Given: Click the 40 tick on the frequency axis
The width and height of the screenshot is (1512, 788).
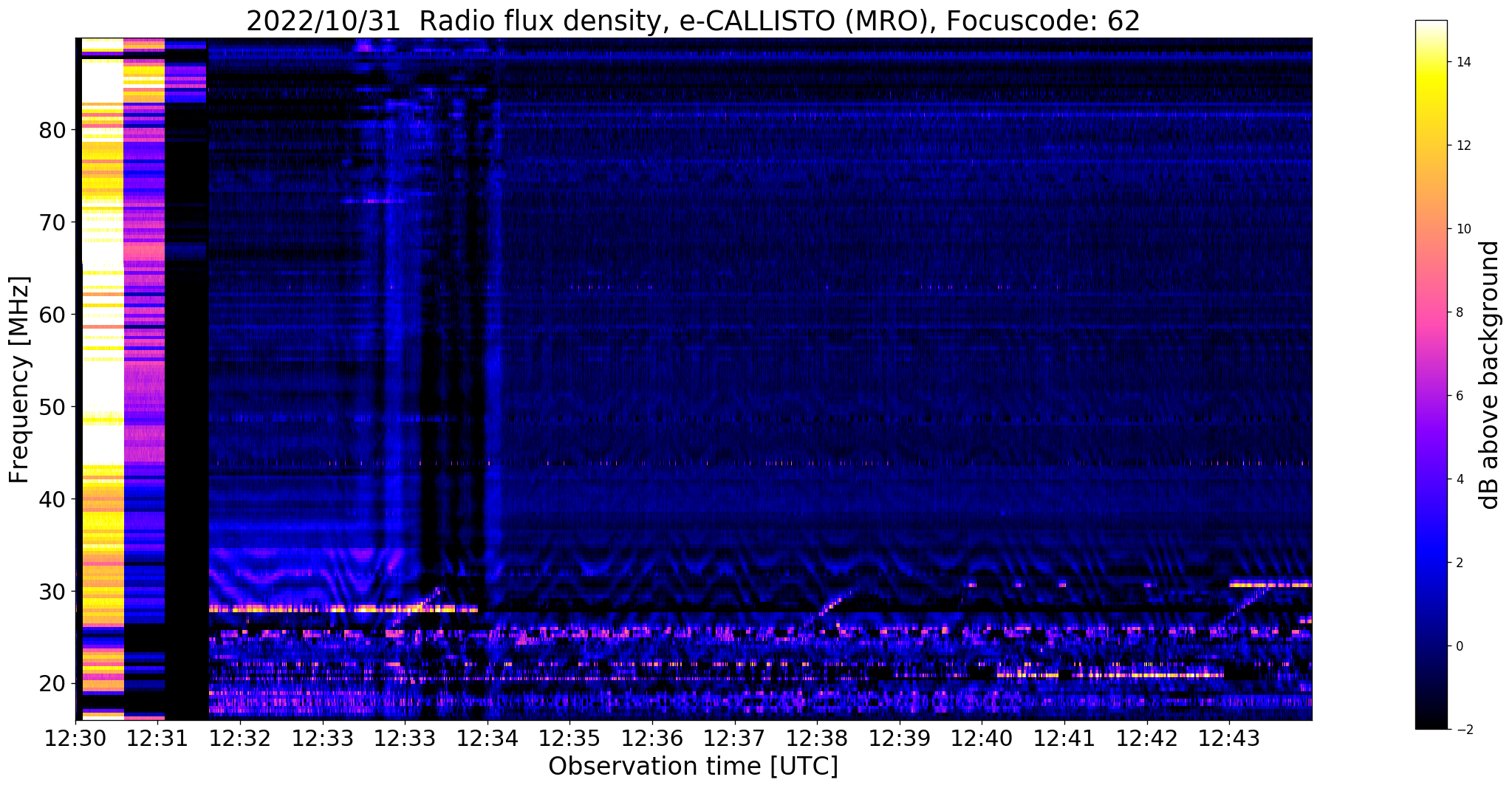Looking at the screenshot, I should click(52, 499).
